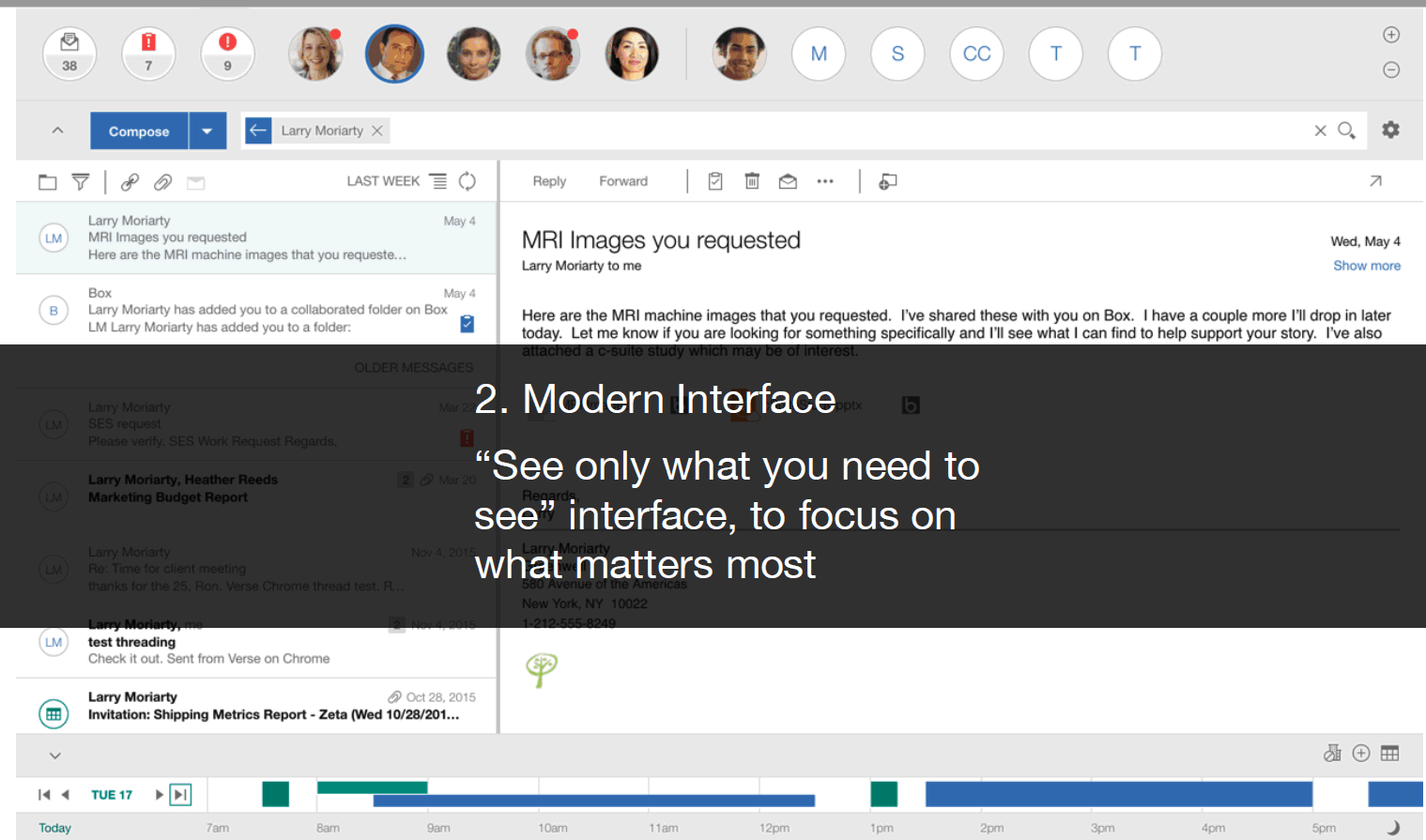
Task: Open the M contact bubble
Action: point(819,53)
